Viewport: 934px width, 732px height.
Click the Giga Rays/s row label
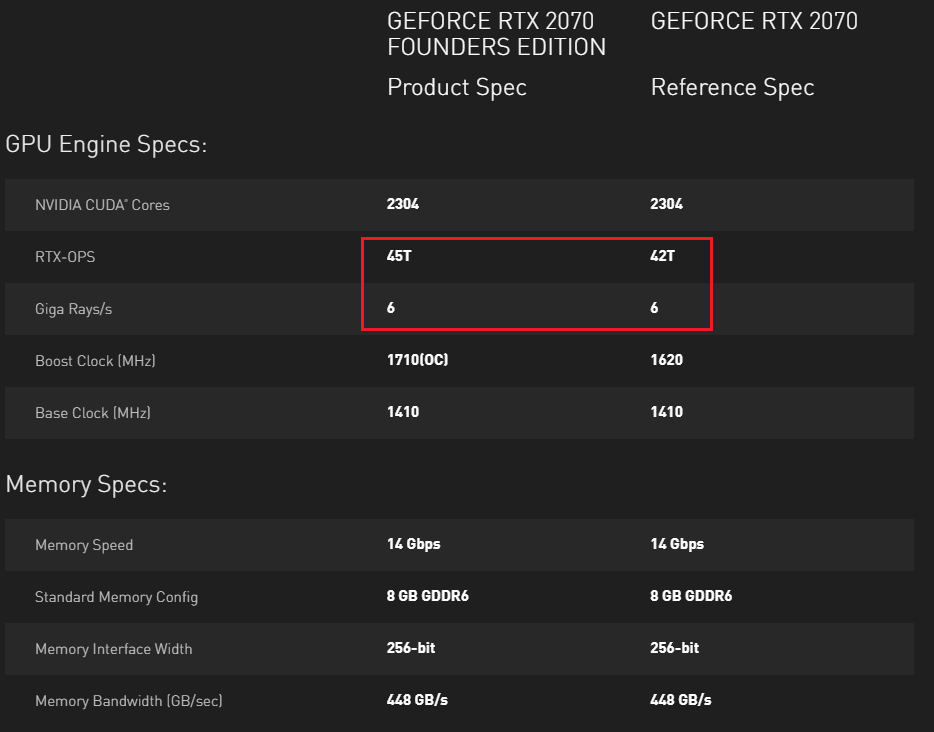pyautogui.click(x=73, y=309)
